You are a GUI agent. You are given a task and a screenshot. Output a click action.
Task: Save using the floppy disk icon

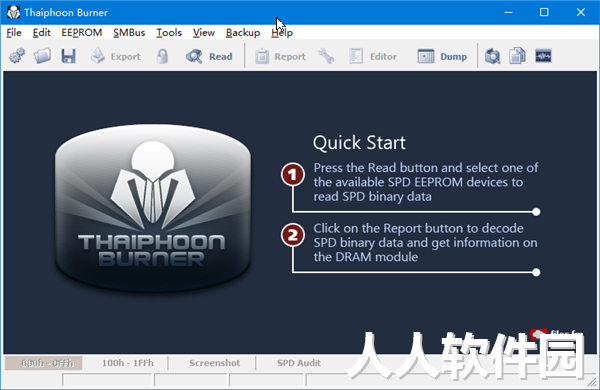click(68, 56)
